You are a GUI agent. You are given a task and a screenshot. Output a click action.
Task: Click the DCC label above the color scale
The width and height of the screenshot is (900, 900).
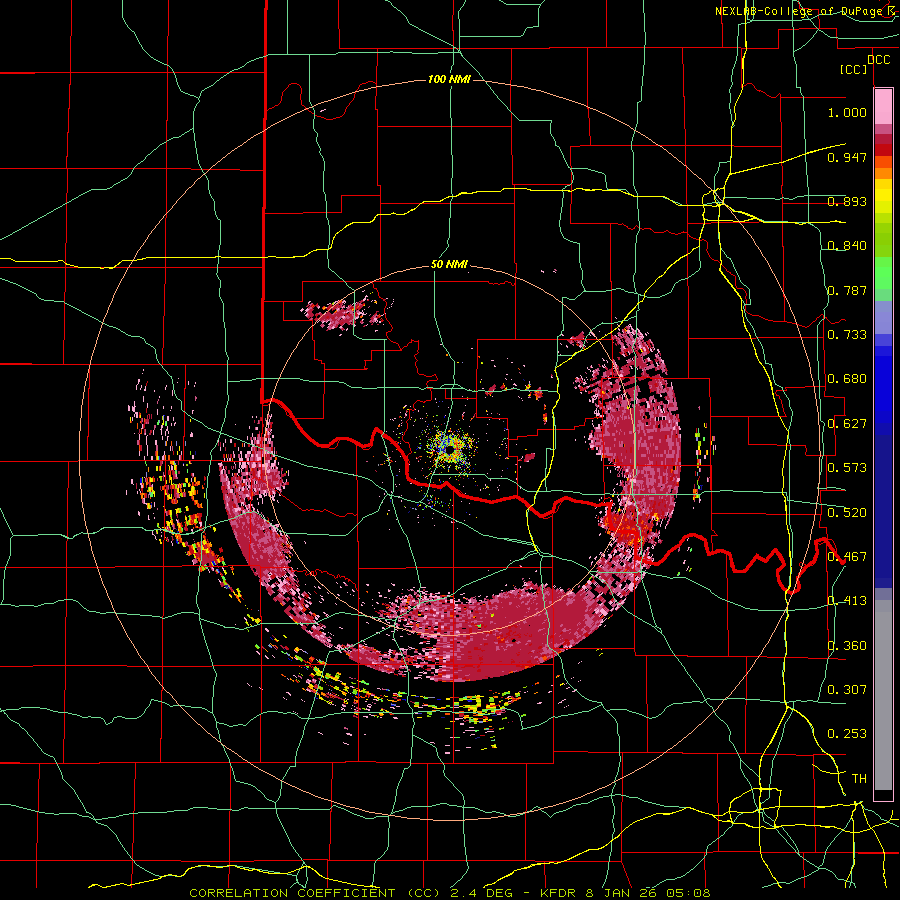(878, 60)
